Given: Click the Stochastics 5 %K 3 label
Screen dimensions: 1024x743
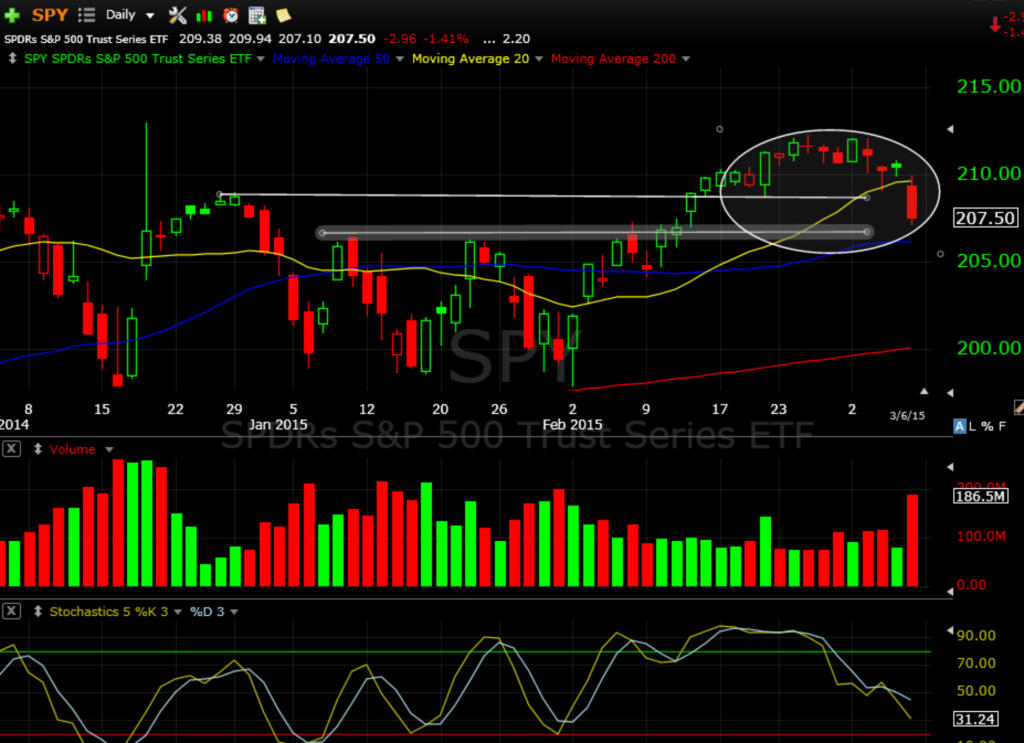Looking at the screenshot, I should coord(108,611).
